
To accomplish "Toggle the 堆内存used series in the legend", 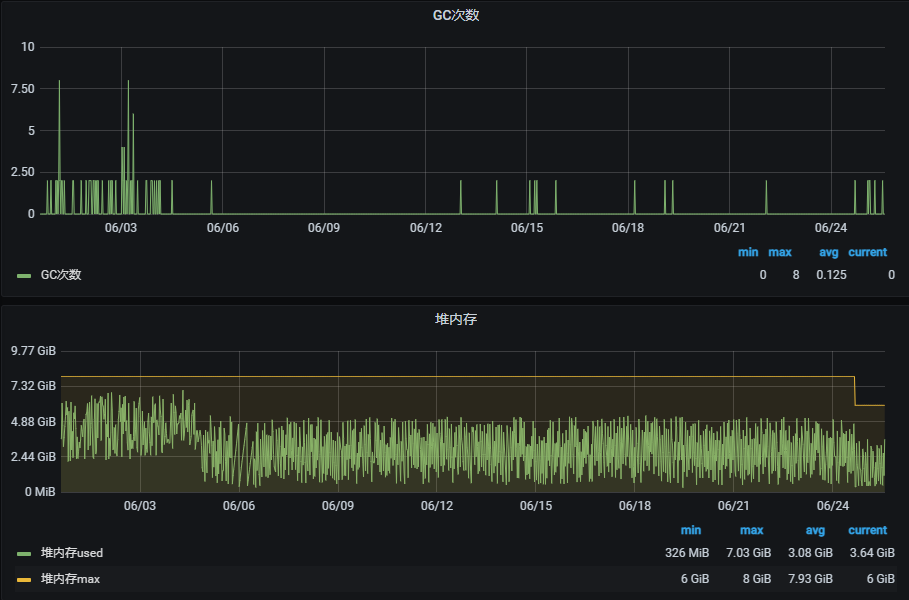I will (x=72, y=553).
